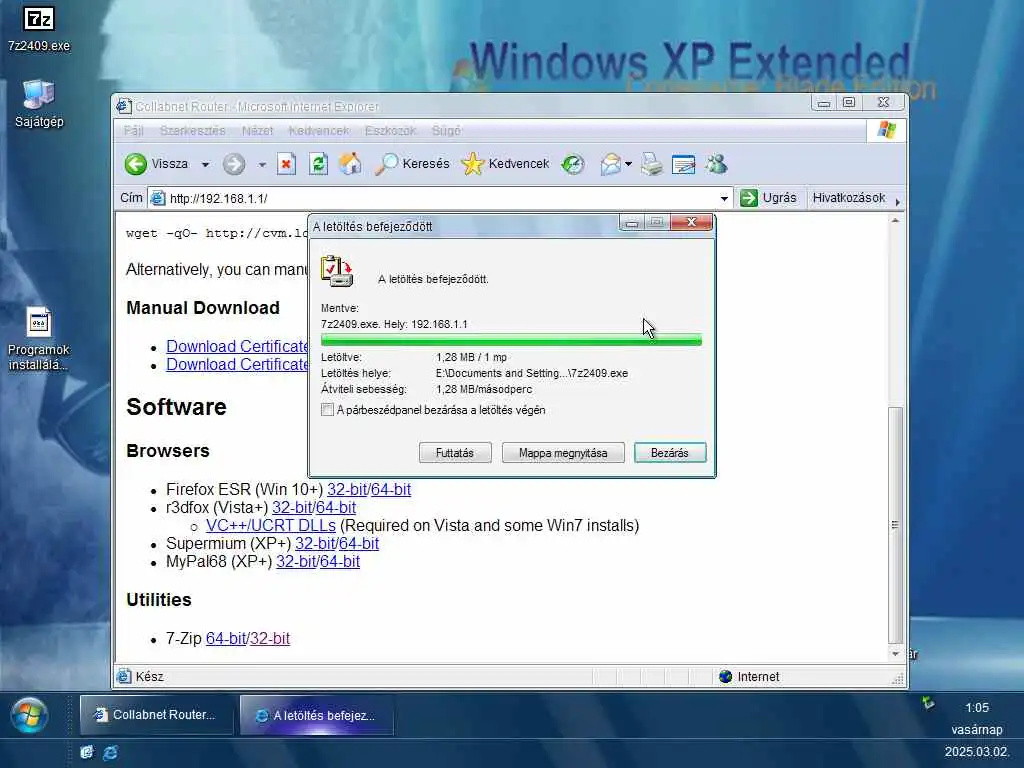Click the scrollbar down arrow
The width and height of the screenshot is (1024, 768).
coord(895,654)
